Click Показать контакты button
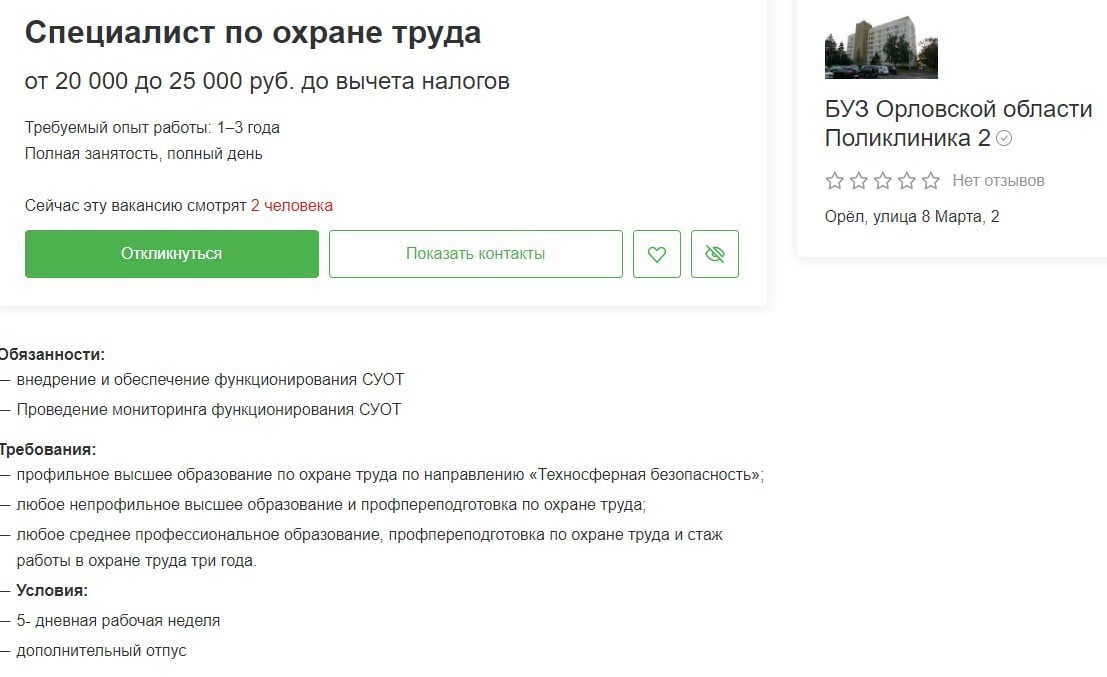This screenshot has width=1107, height=677. tap(476, 254)
